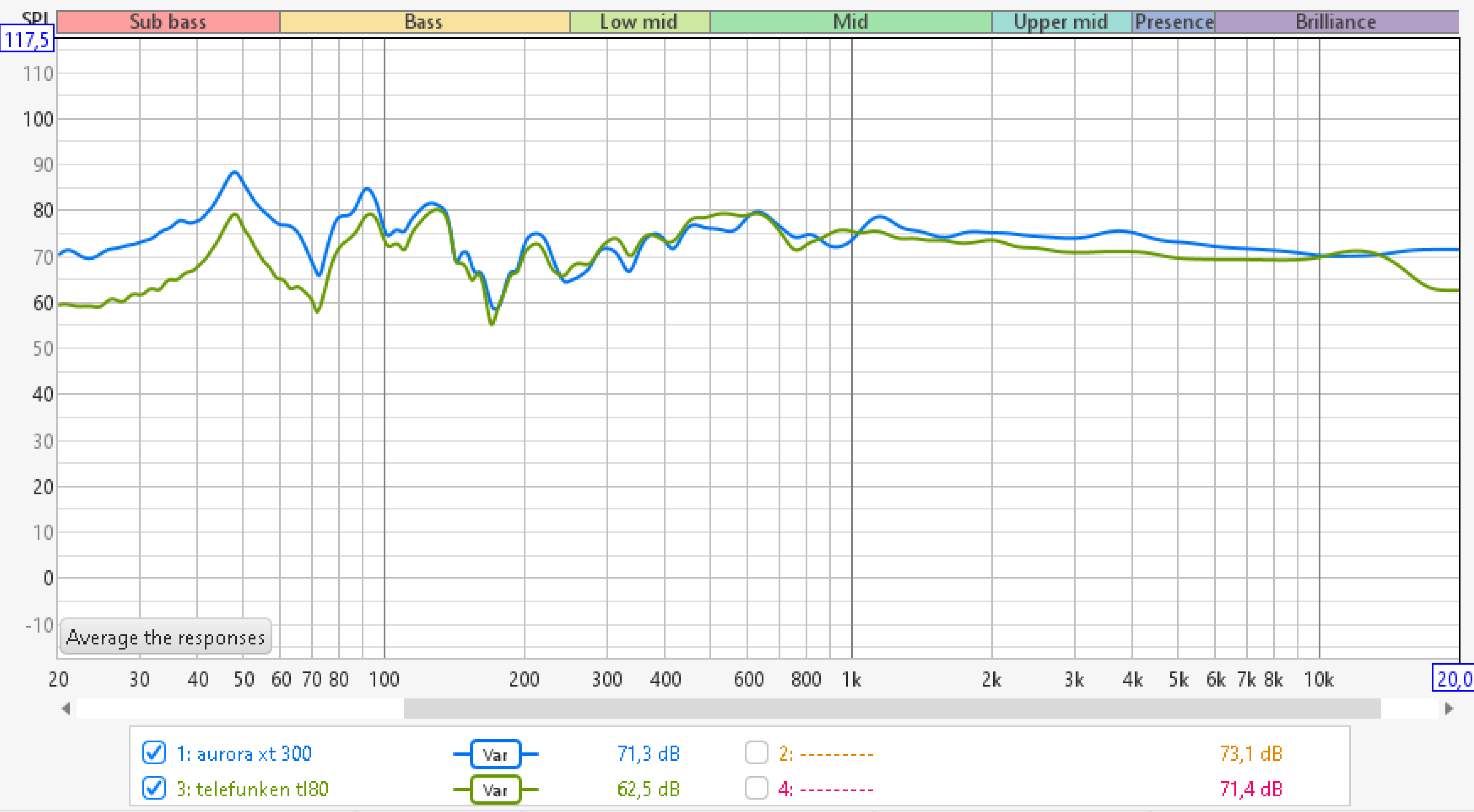
Task: Click the Brilliance band label
Action: (x=1336, y=22)
